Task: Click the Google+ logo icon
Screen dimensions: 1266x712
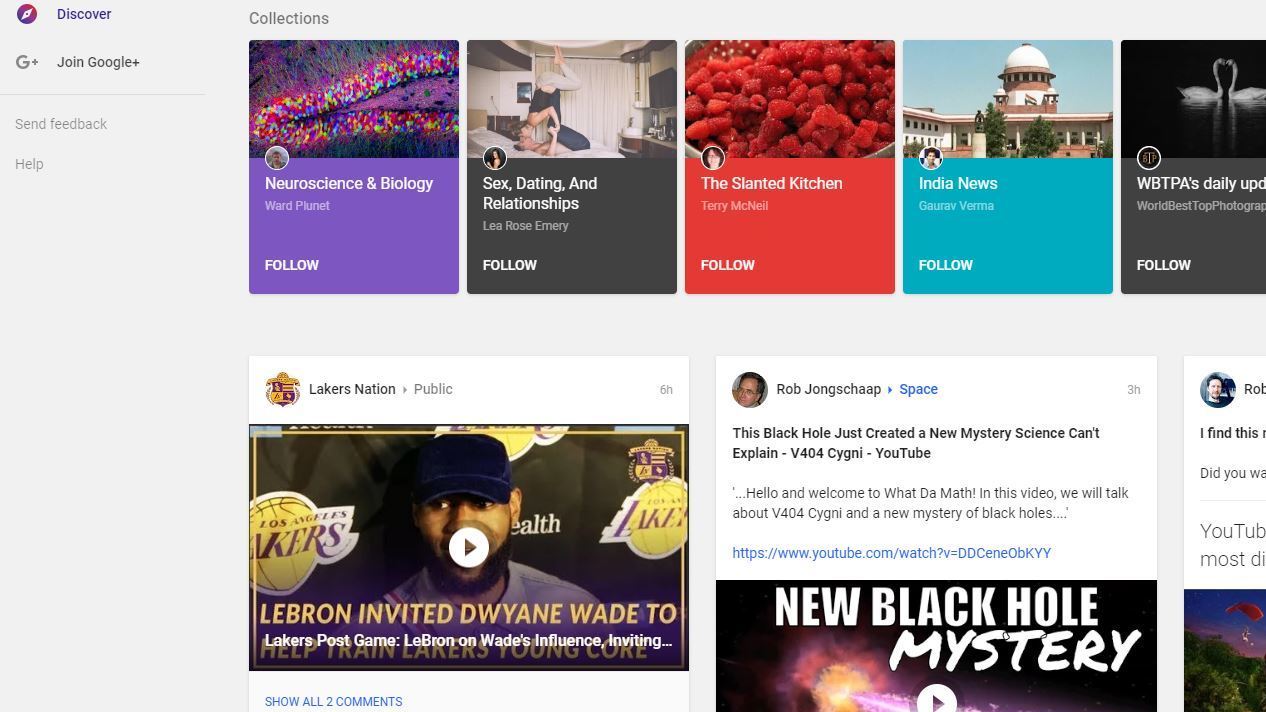Action: [x=27, y=62]
